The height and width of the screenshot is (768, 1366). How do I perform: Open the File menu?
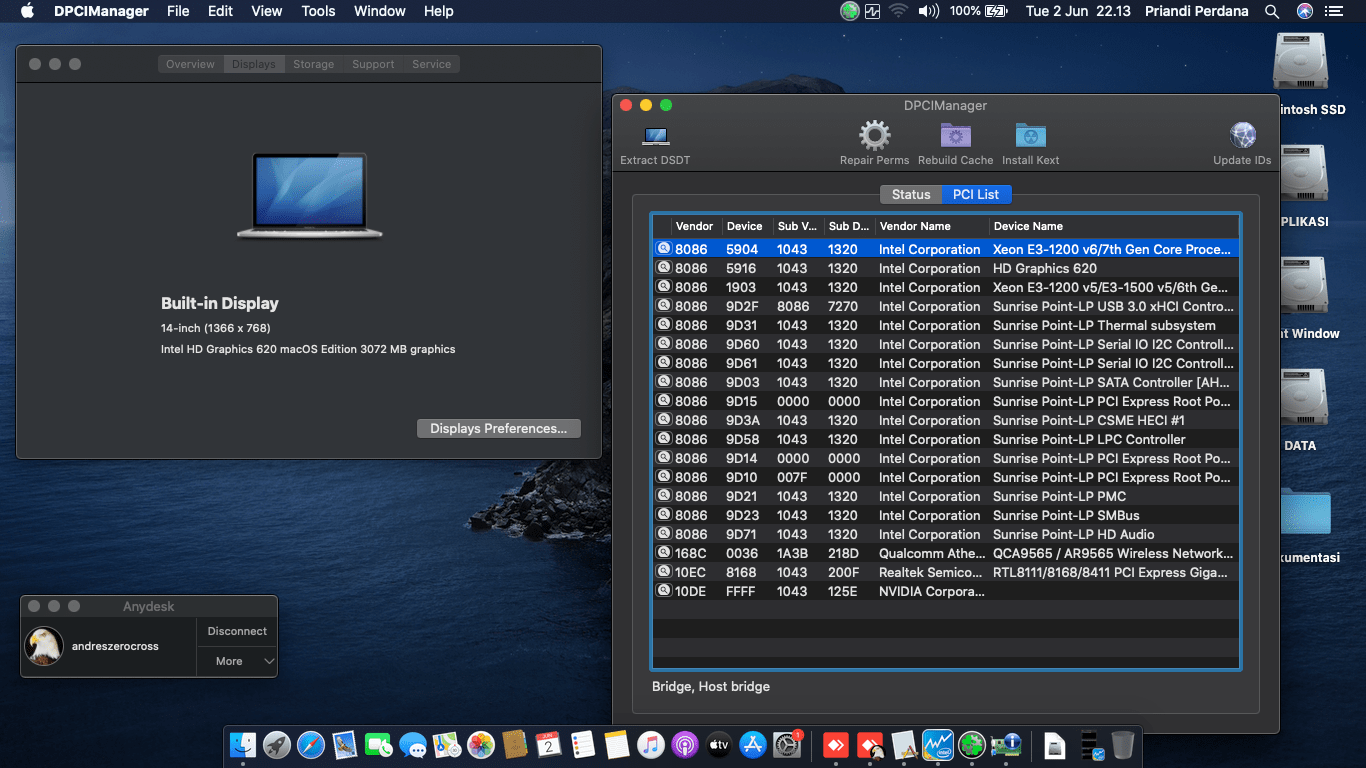point(178,11)
